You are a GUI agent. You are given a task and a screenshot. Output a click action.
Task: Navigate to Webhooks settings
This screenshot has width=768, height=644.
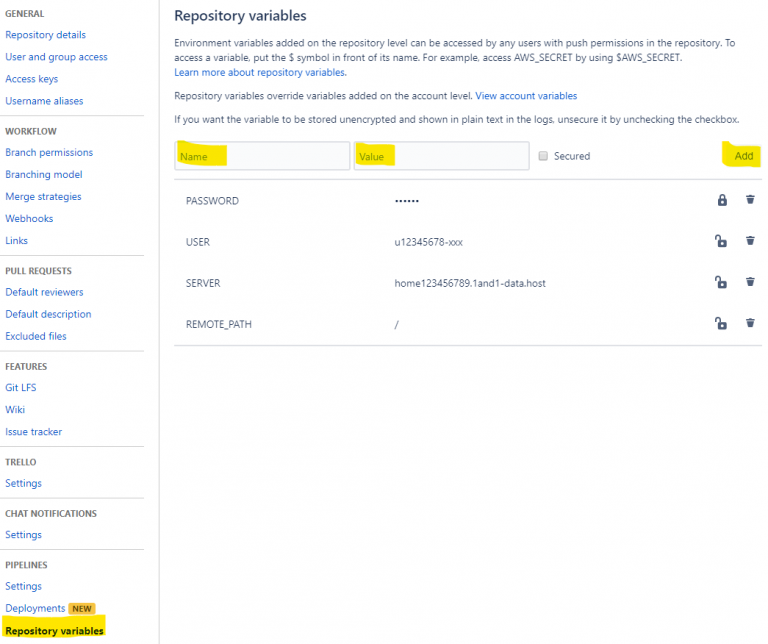[29, 218]
